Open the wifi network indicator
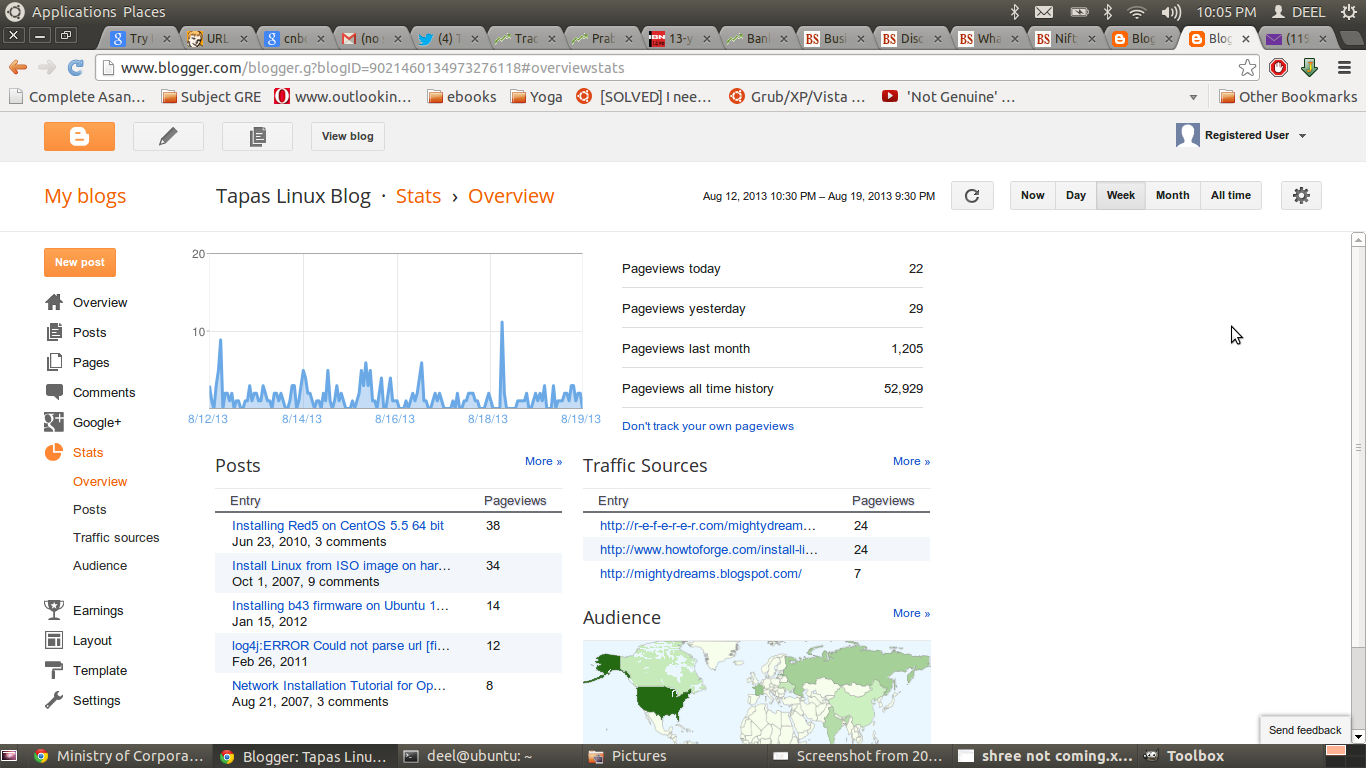The height and width of the screenshot is (768, 1366). coord(1137,12)
